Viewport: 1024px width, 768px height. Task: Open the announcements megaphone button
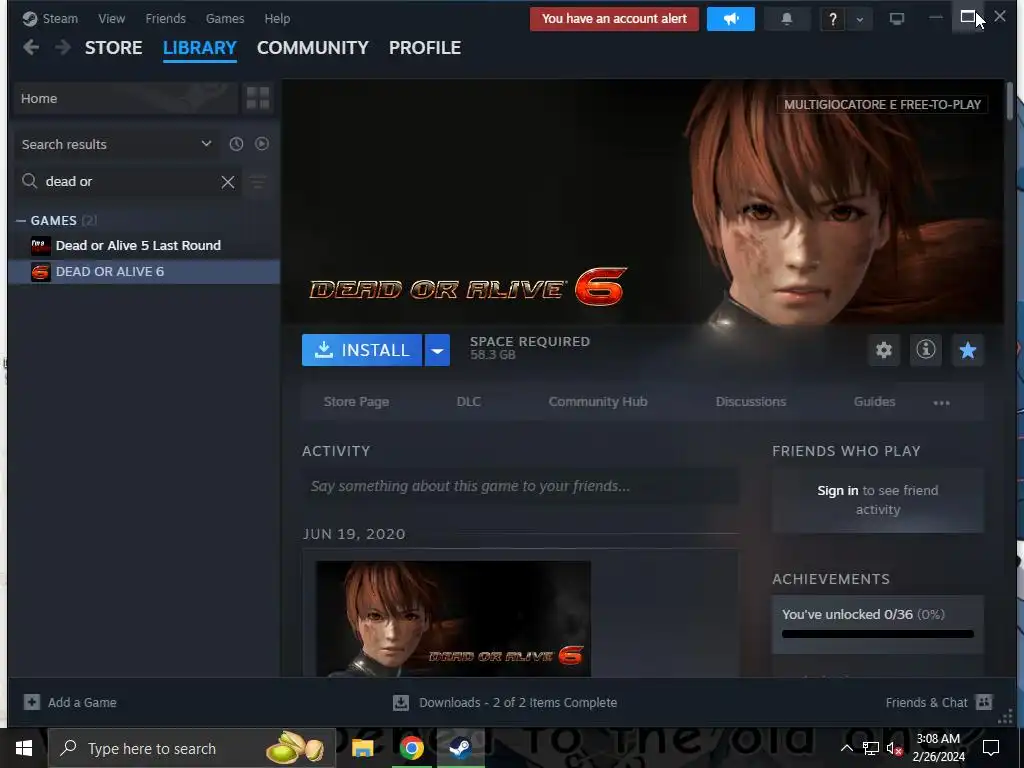pos(731,19)
